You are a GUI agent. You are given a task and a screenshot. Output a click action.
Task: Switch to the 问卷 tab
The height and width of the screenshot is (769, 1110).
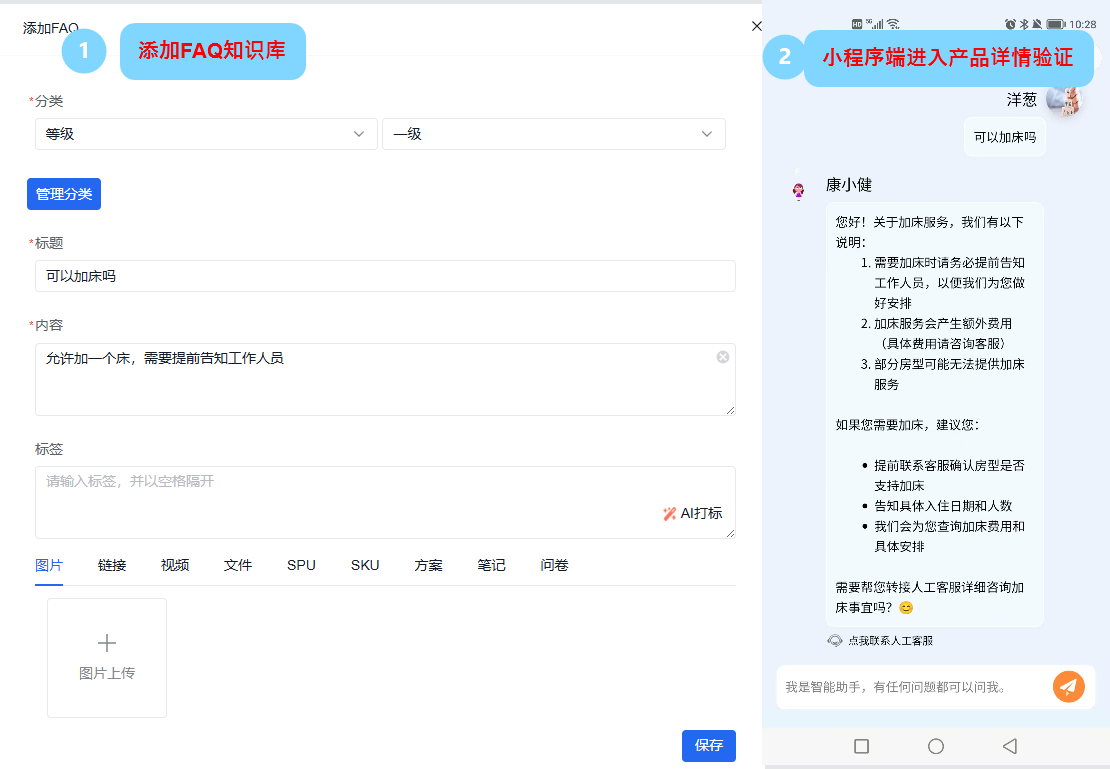(555, 565)
